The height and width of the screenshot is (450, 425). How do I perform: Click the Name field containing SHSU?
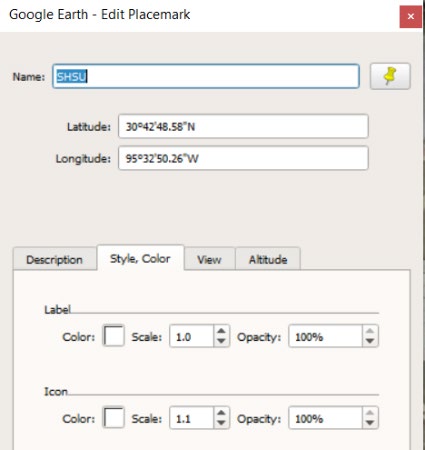(x=206, y=76)
